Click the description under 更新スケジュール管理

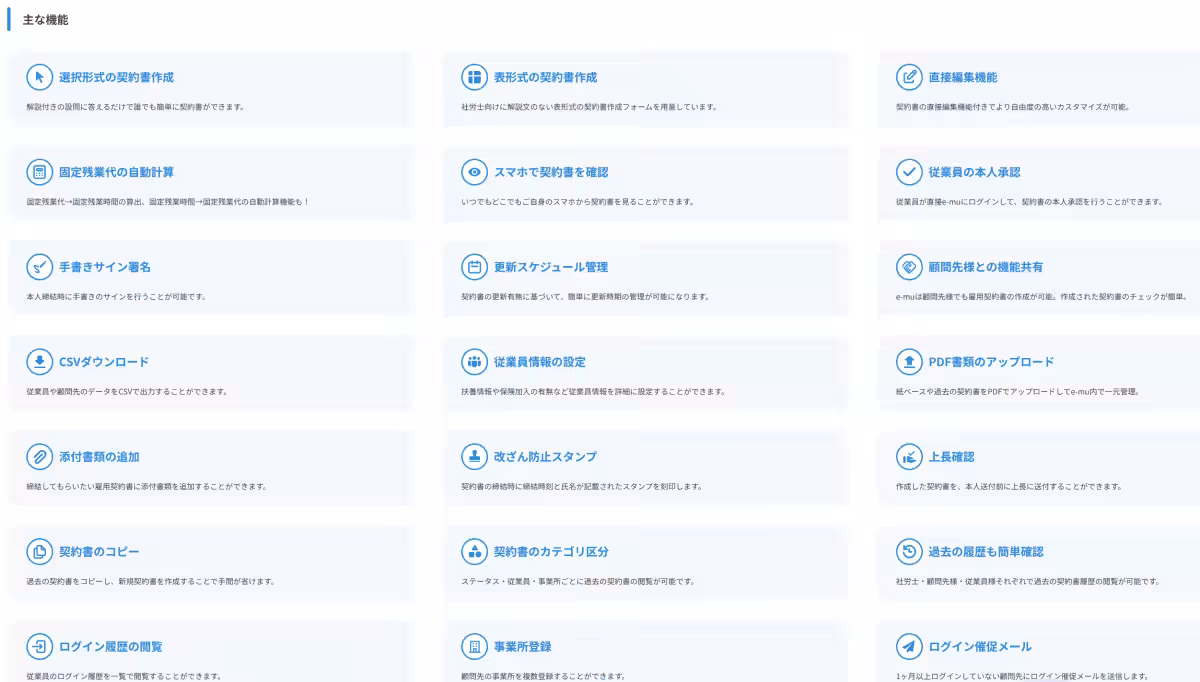[x=585, y=297]
